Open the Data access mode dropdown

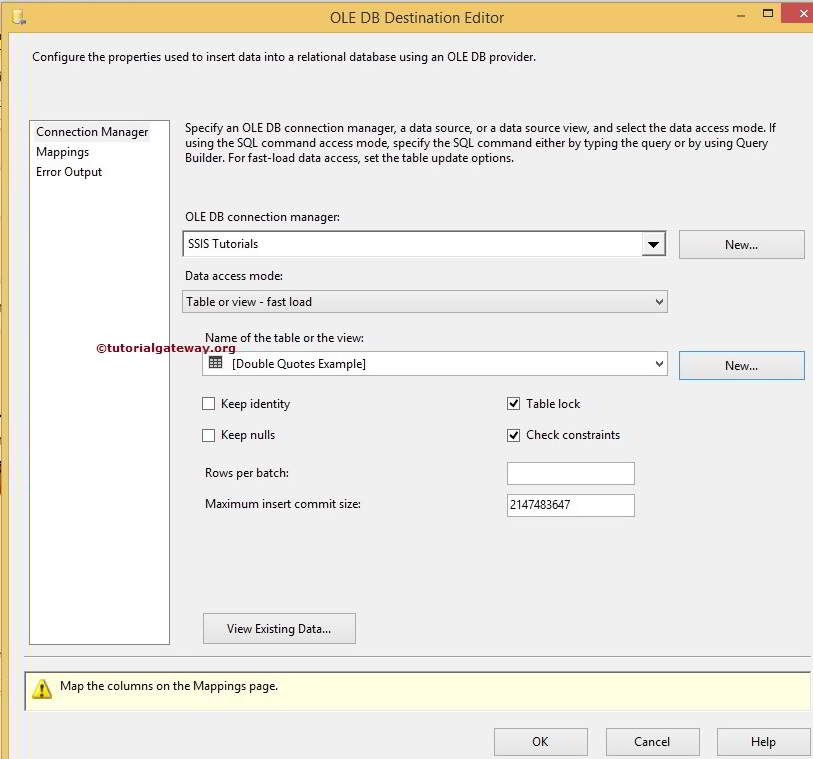point(658,301)
